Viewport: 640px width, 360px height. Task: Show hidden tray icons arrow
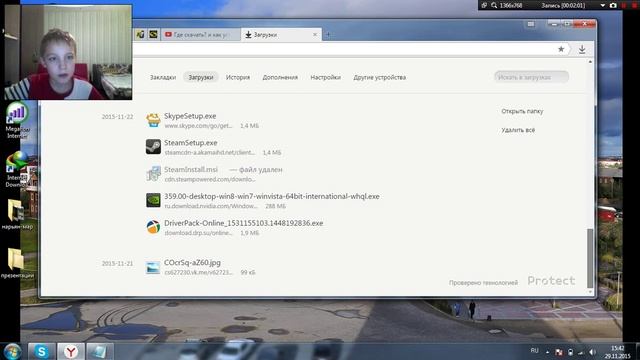[x=547, y=352]
